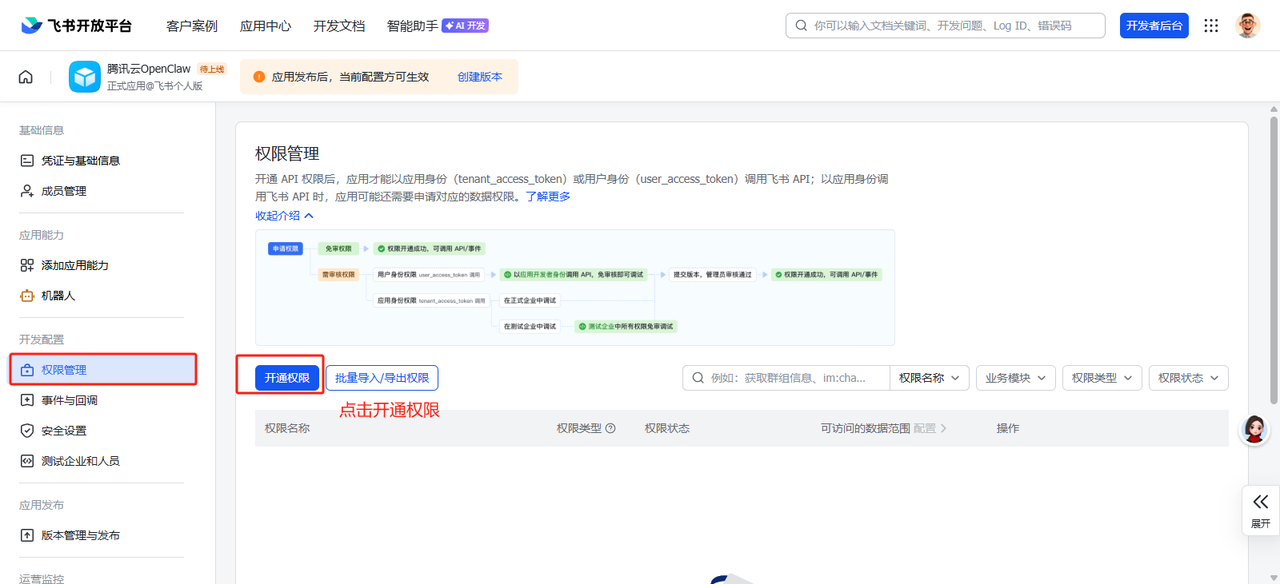The width and height of the screenshot is (1280, 584).
Task: Click the 安全设置 shield icon
Action: point(27,431)
